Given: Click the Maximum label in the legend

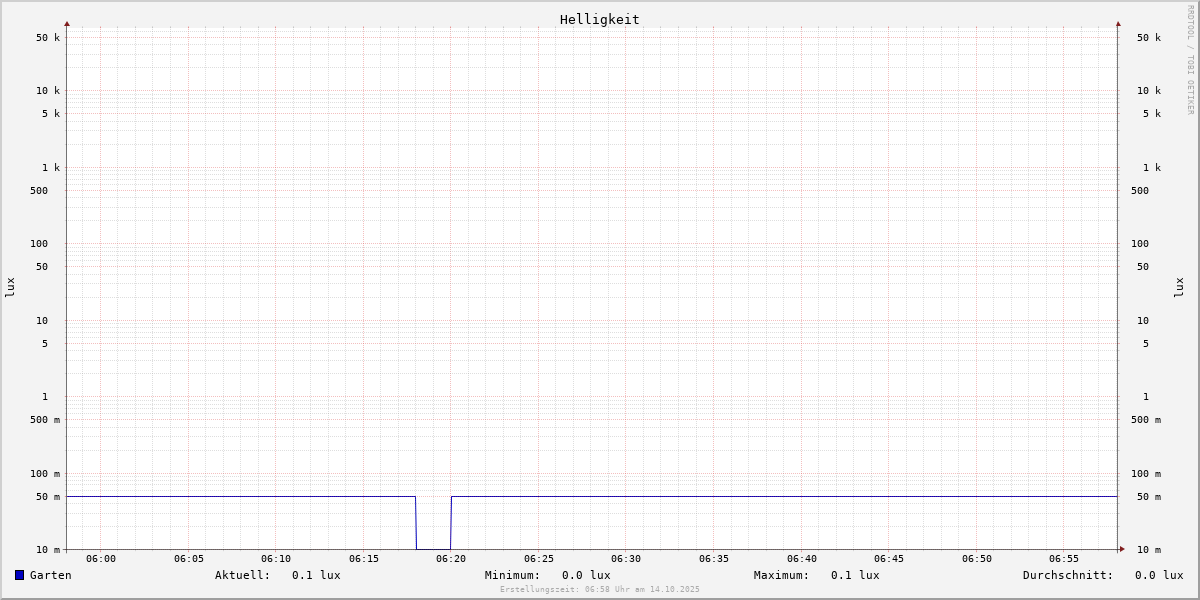Looking at the screenshot, I should [x=781, y=575].
